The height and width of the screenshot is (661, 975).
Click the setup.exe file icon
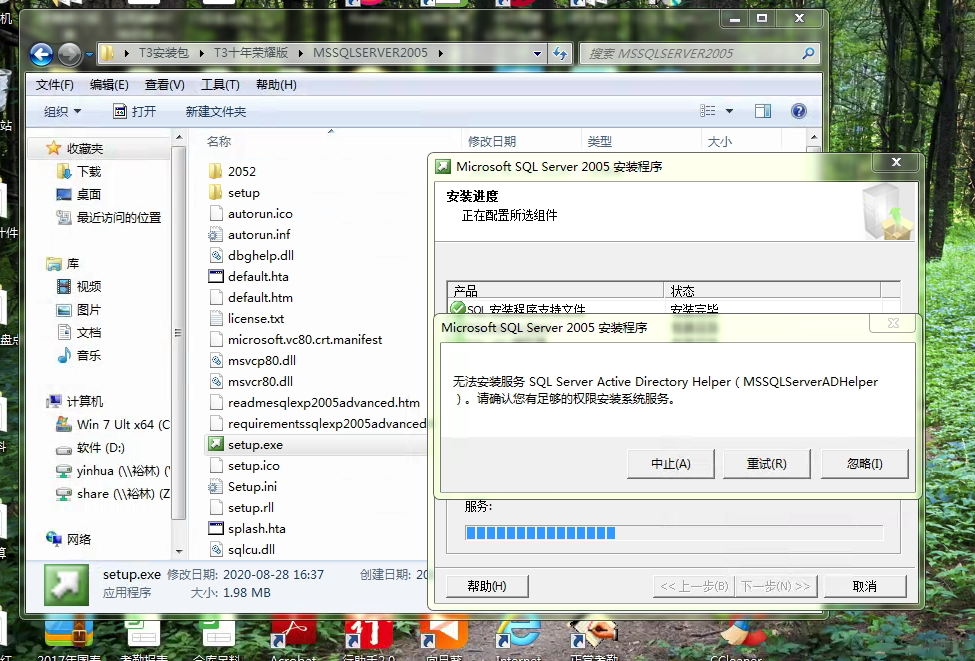pyautogui.click(x=216, y=444)
